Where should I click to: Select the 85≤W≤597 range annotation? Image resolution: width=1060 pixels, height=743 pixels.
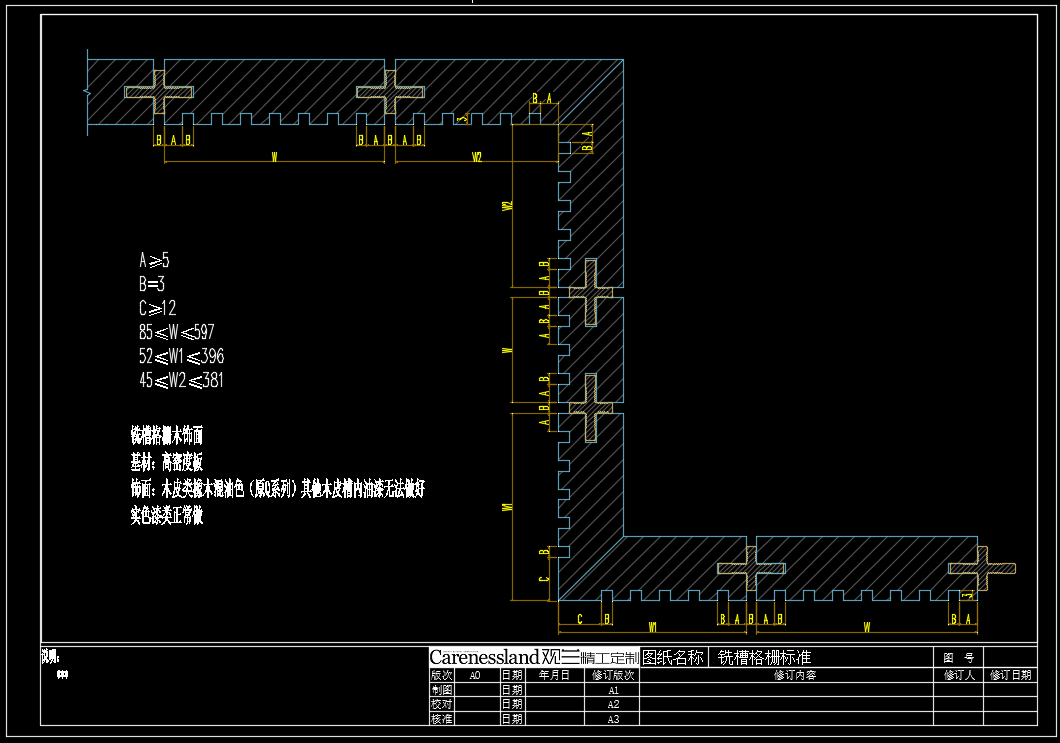[x=177, y=332]
